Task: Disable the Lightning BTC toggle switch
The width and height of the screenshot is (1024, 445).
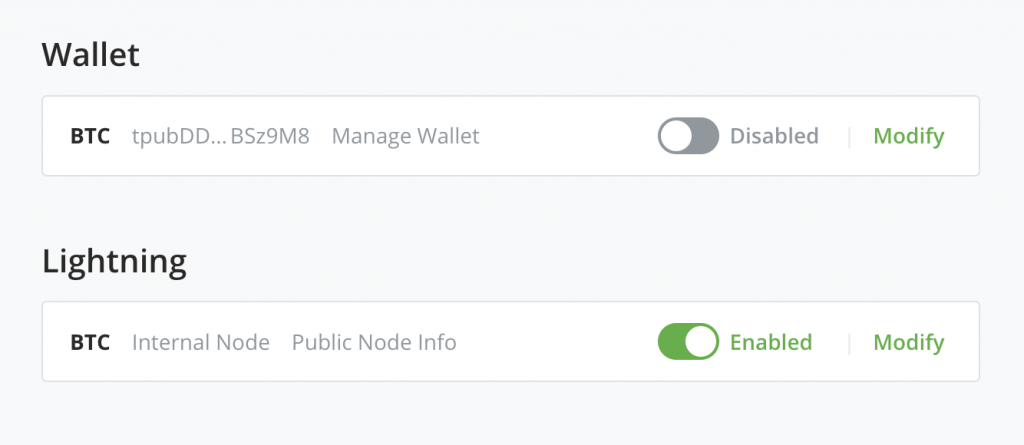Action: click(x=688, y=342)
